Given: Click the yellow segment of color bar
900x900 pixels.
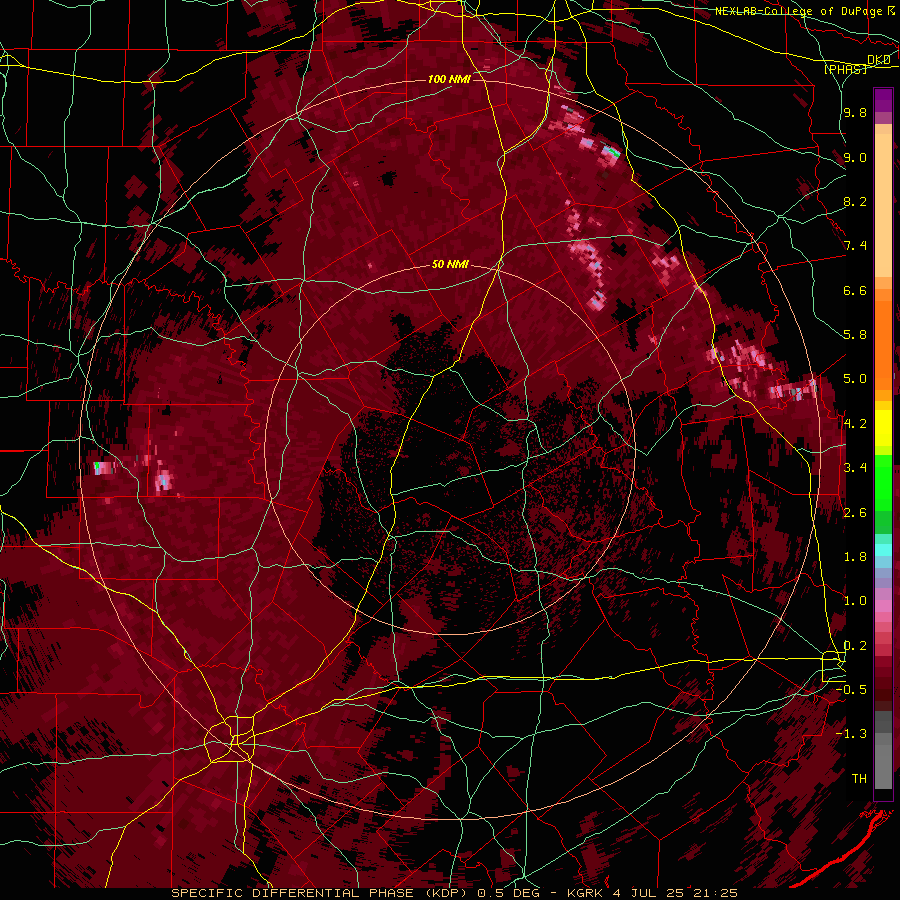Looking at the screenshot, I should coord(883,428).
